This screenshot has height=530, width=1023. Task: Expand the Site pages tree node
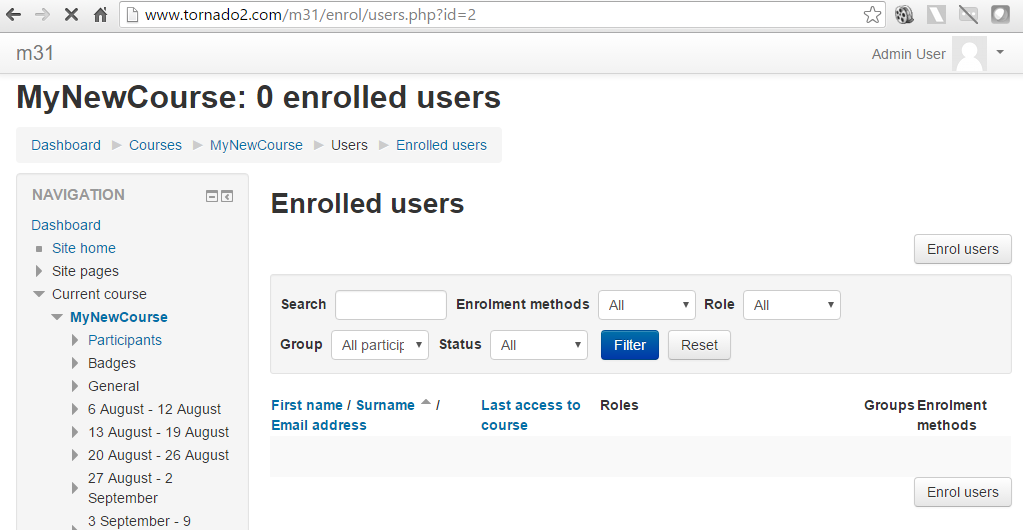[x=38, y=271]
